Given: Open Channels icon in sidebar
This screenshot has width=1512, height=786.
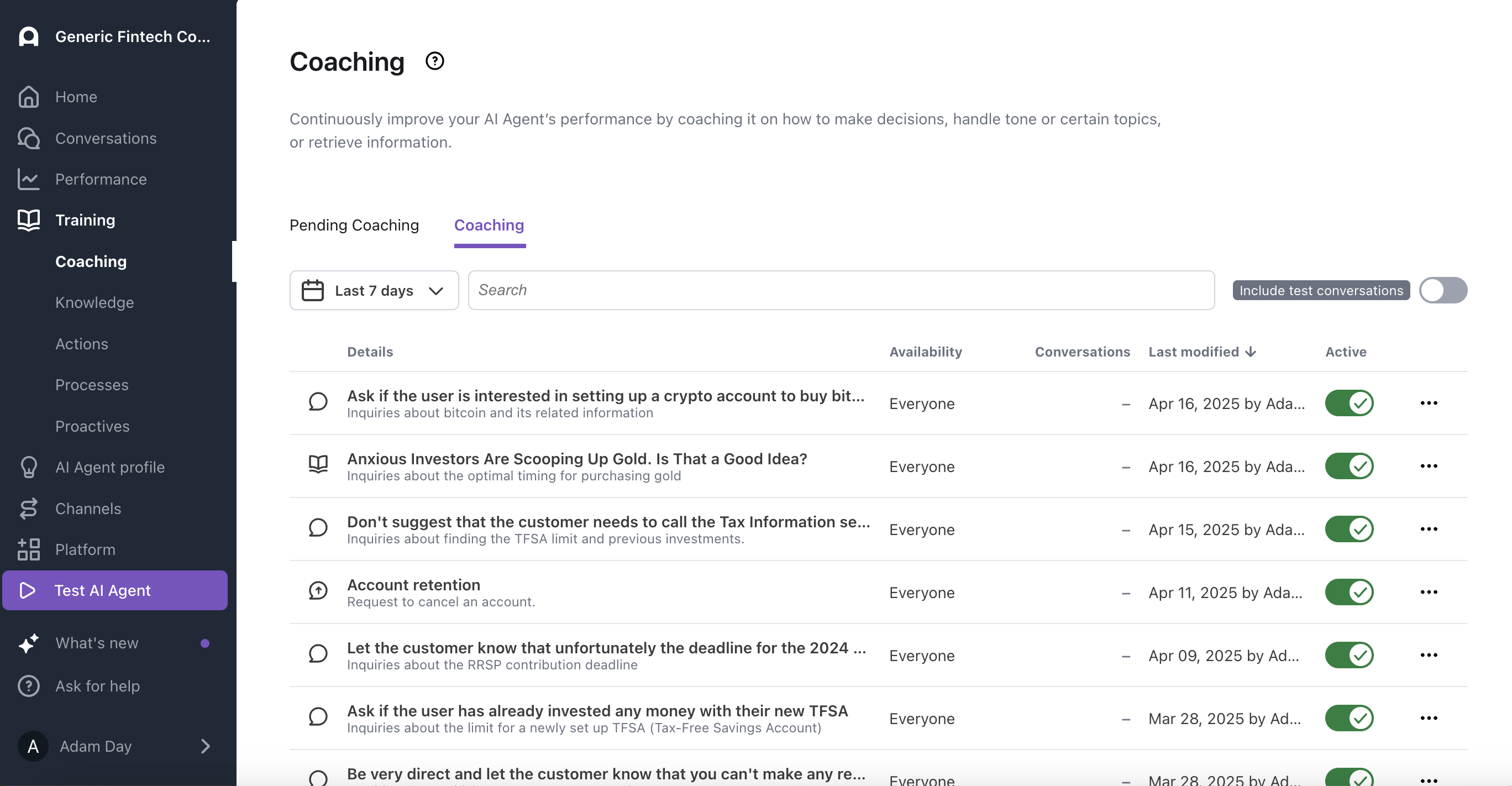Looking at the screenshot, I should pyautogui.click(x=28, y=509).
